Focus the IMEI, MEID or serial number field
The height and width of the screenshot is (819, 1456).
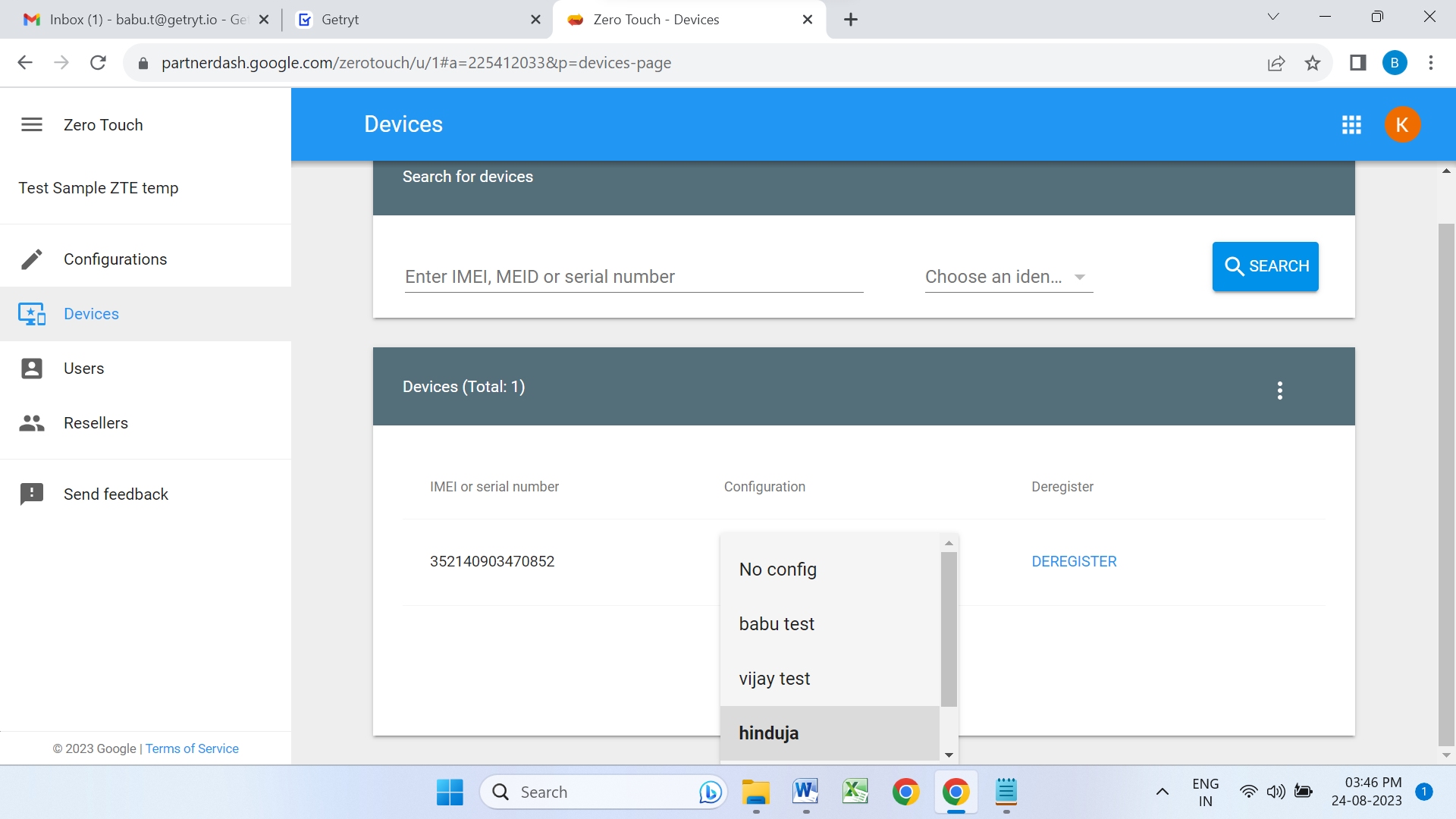pyautogui.click(x=634, y=278)
